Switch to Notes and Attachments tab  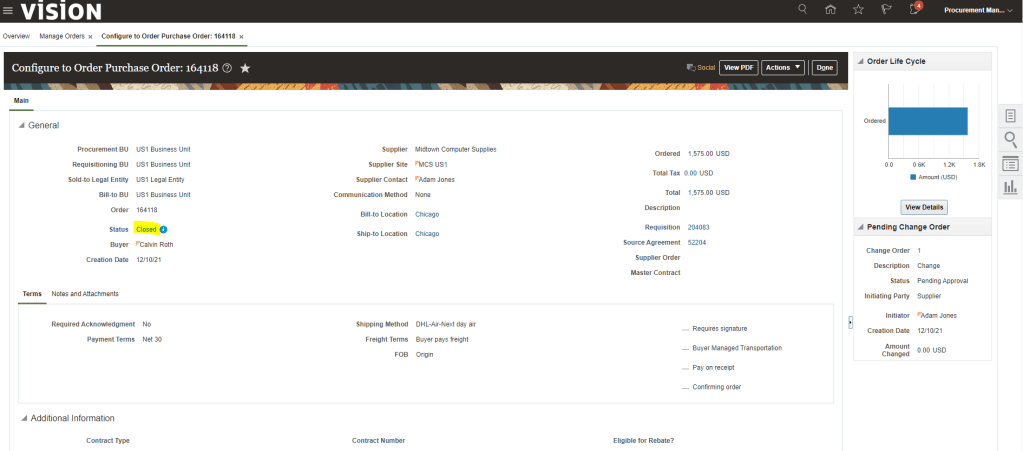85,294
